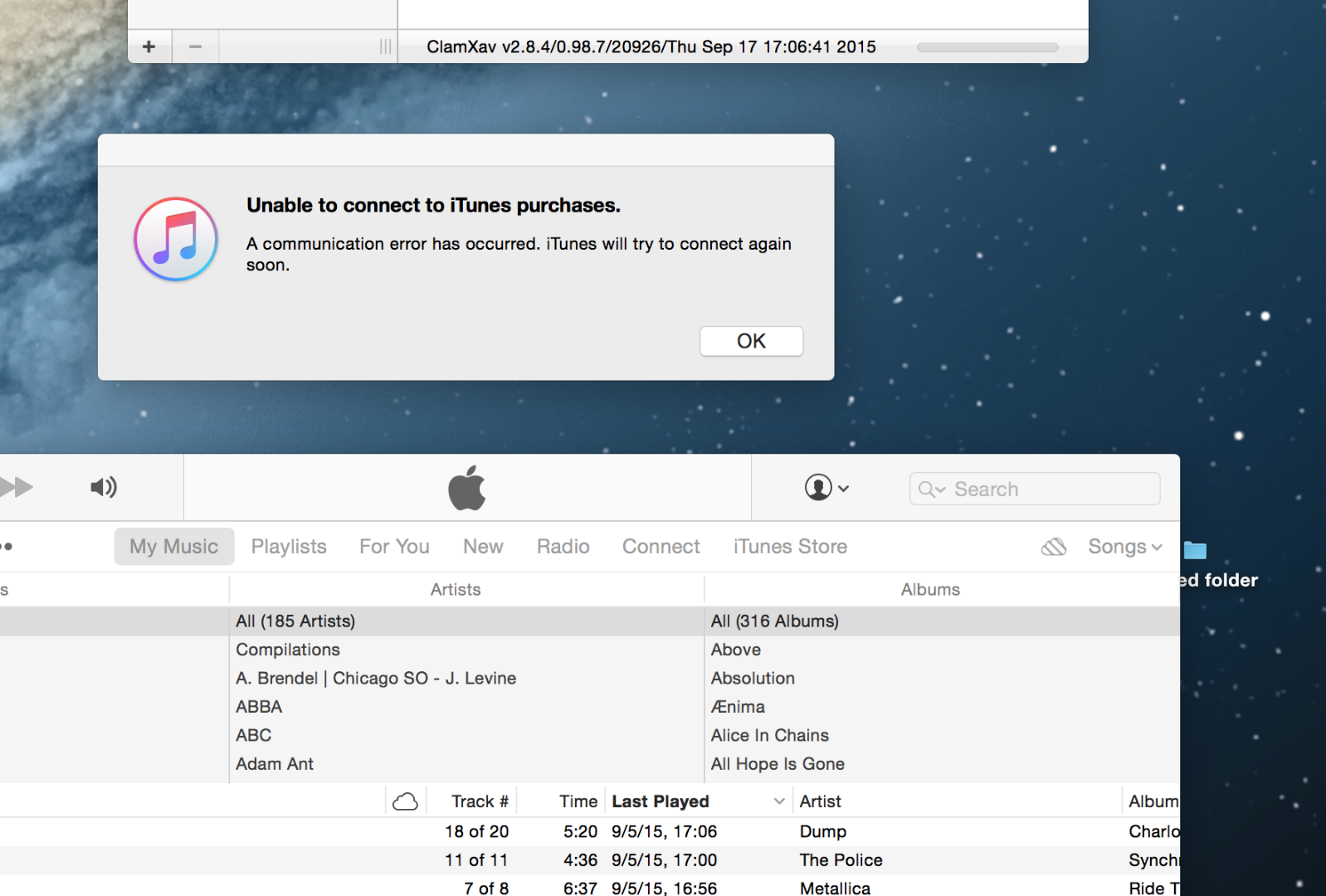The image size is (1326, 896).
Task: Open the Playlists tab
Action: click(x=289, y=547)
